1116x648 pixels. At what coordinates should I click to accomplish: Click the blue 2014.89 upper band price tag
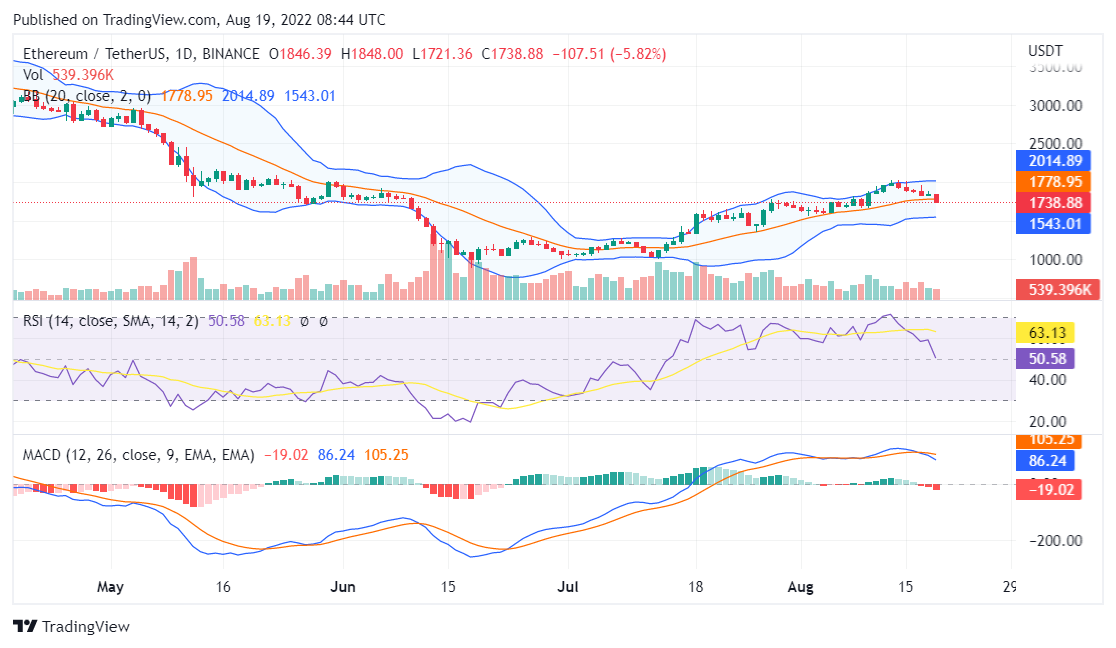[1048, 161]
